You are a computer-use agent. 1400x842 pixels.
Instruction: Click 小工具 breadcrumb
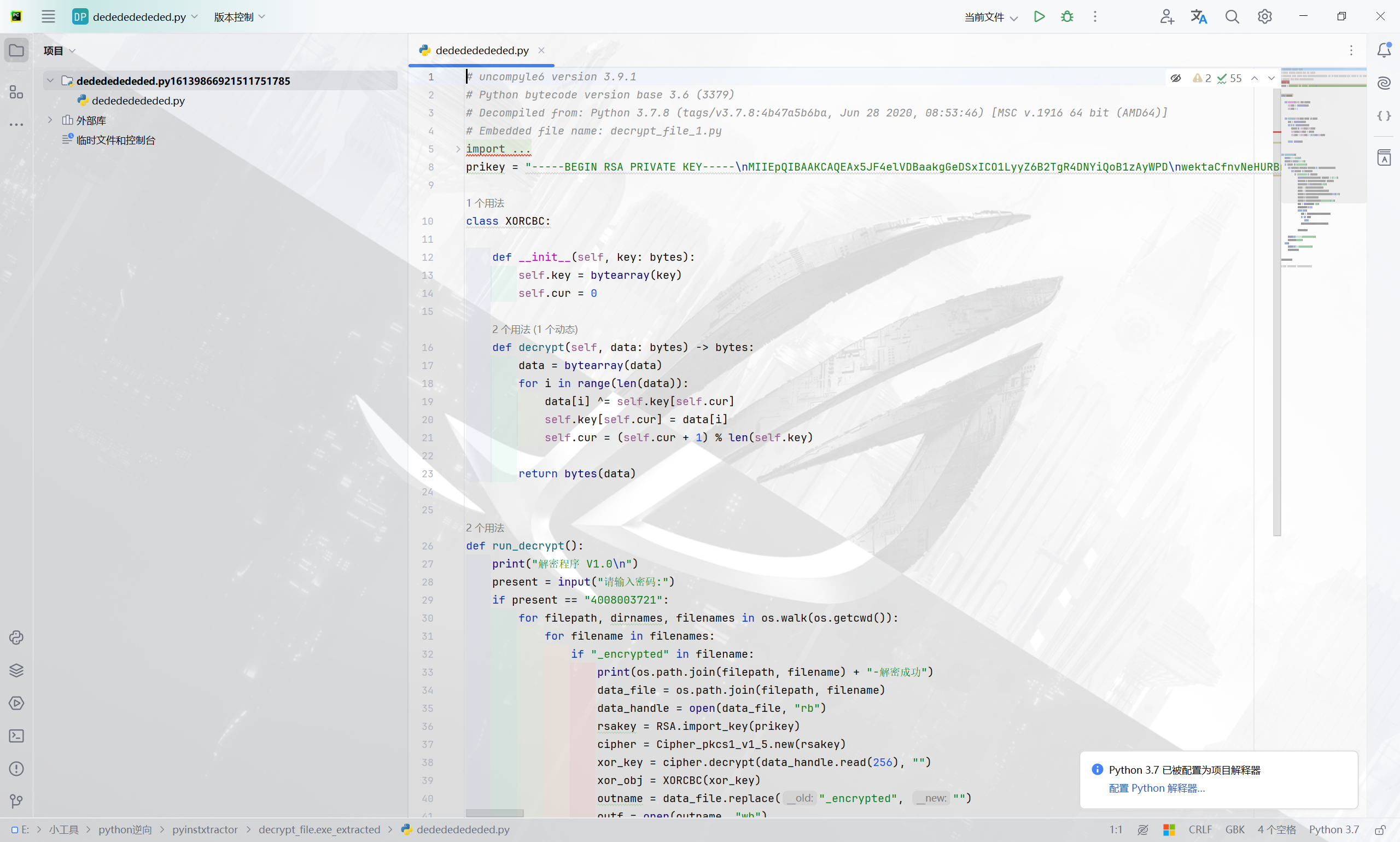point(63,829)
